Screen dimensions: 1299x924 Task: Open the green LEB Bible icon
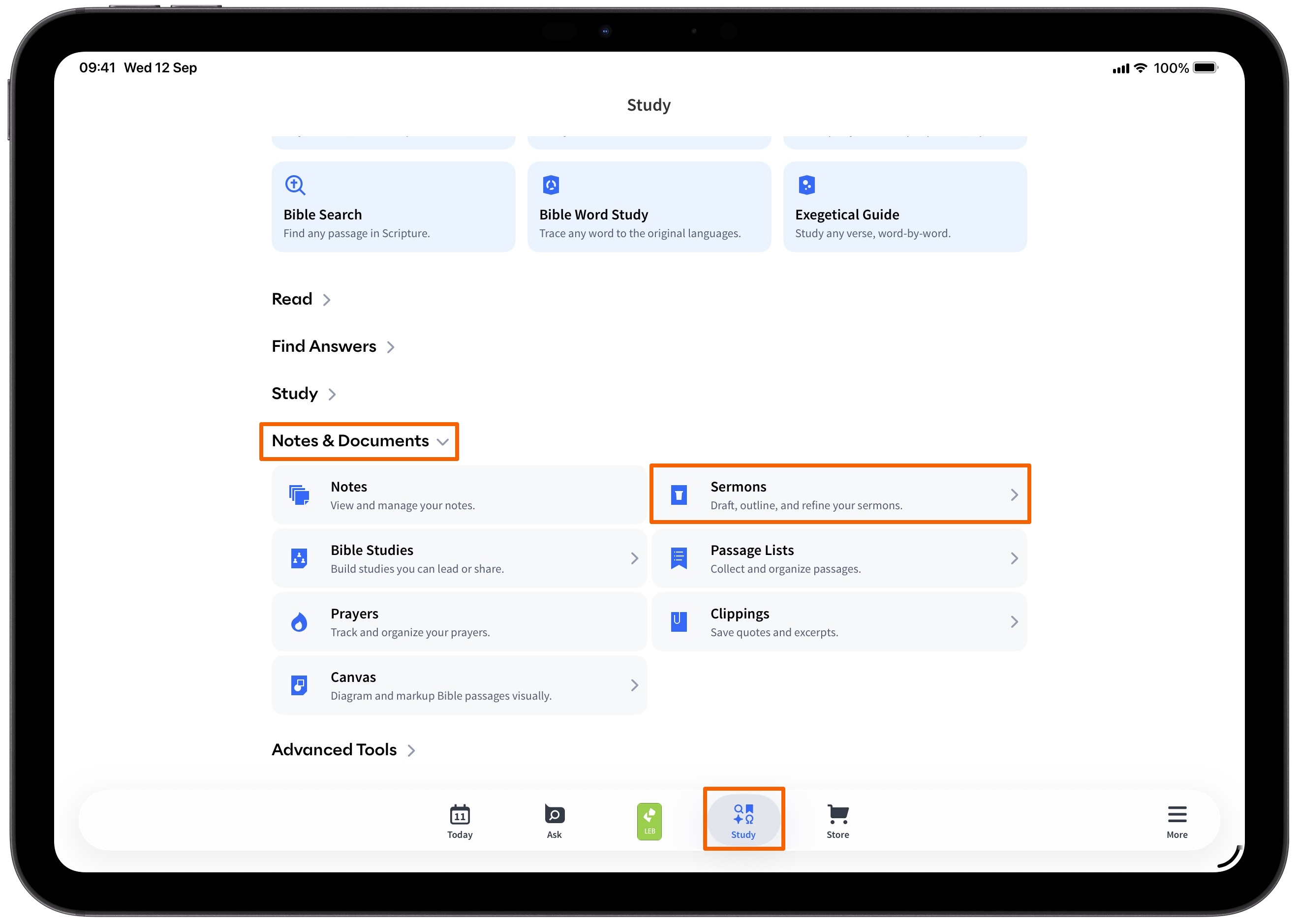coord(649,821)
